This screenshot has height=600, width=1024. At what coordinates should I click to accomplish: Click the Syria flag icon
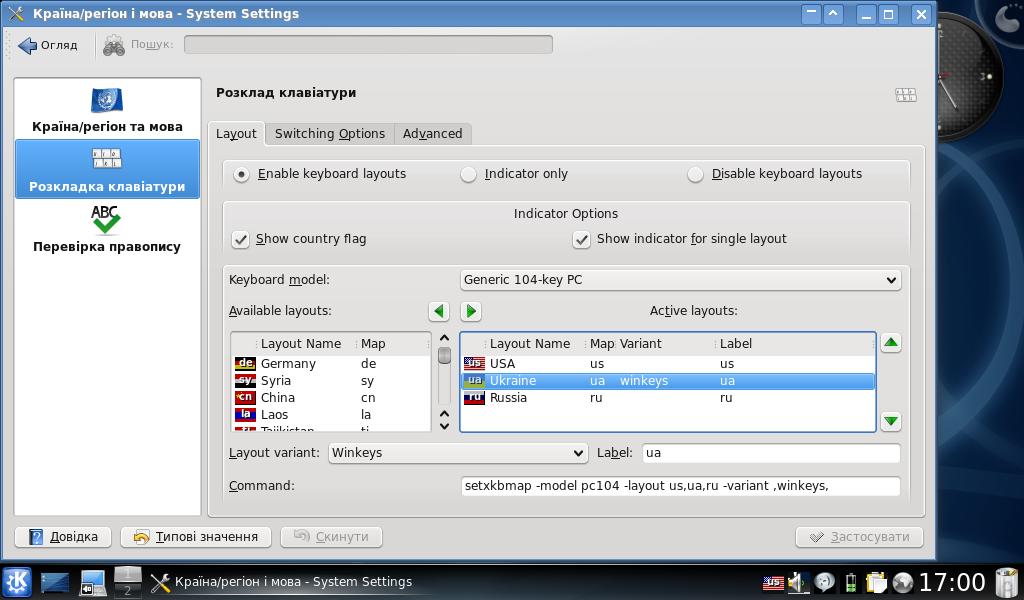coord(245,381)
